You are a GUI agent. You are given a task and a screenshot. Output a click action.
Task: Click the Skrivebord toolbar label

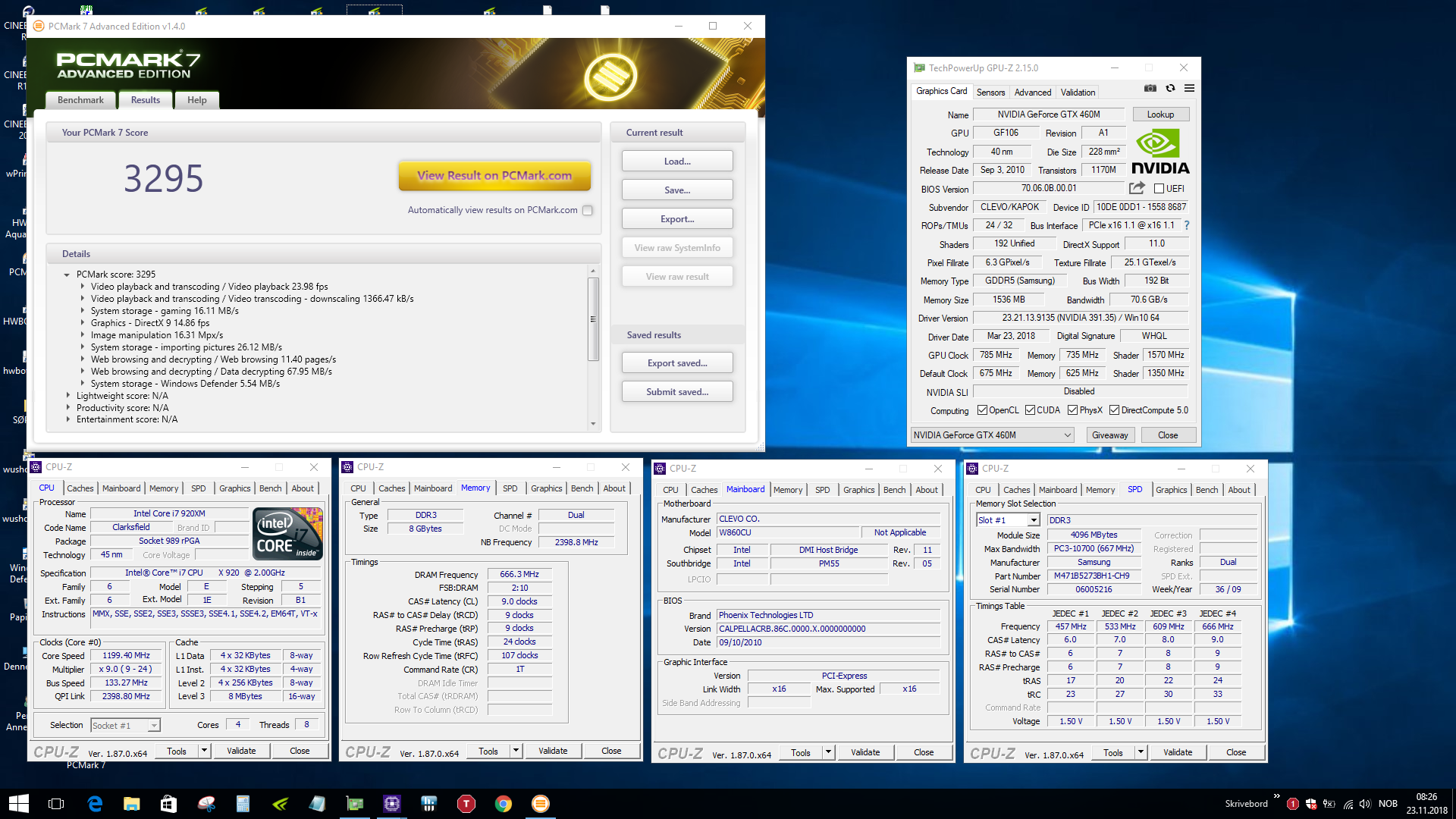[x=1246, y=804]
